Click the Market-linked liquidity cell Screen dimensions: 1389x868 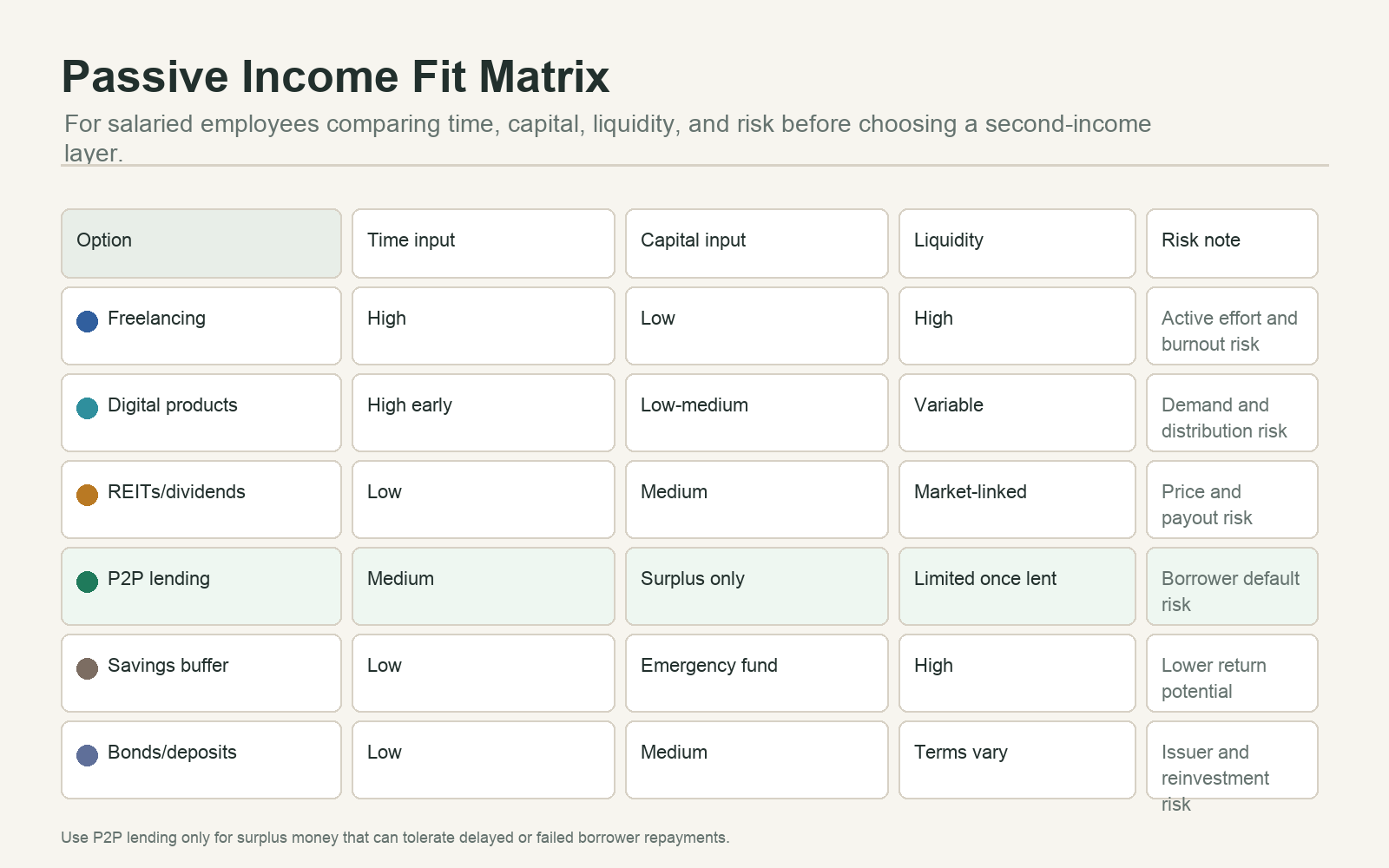coord(1017,499)
